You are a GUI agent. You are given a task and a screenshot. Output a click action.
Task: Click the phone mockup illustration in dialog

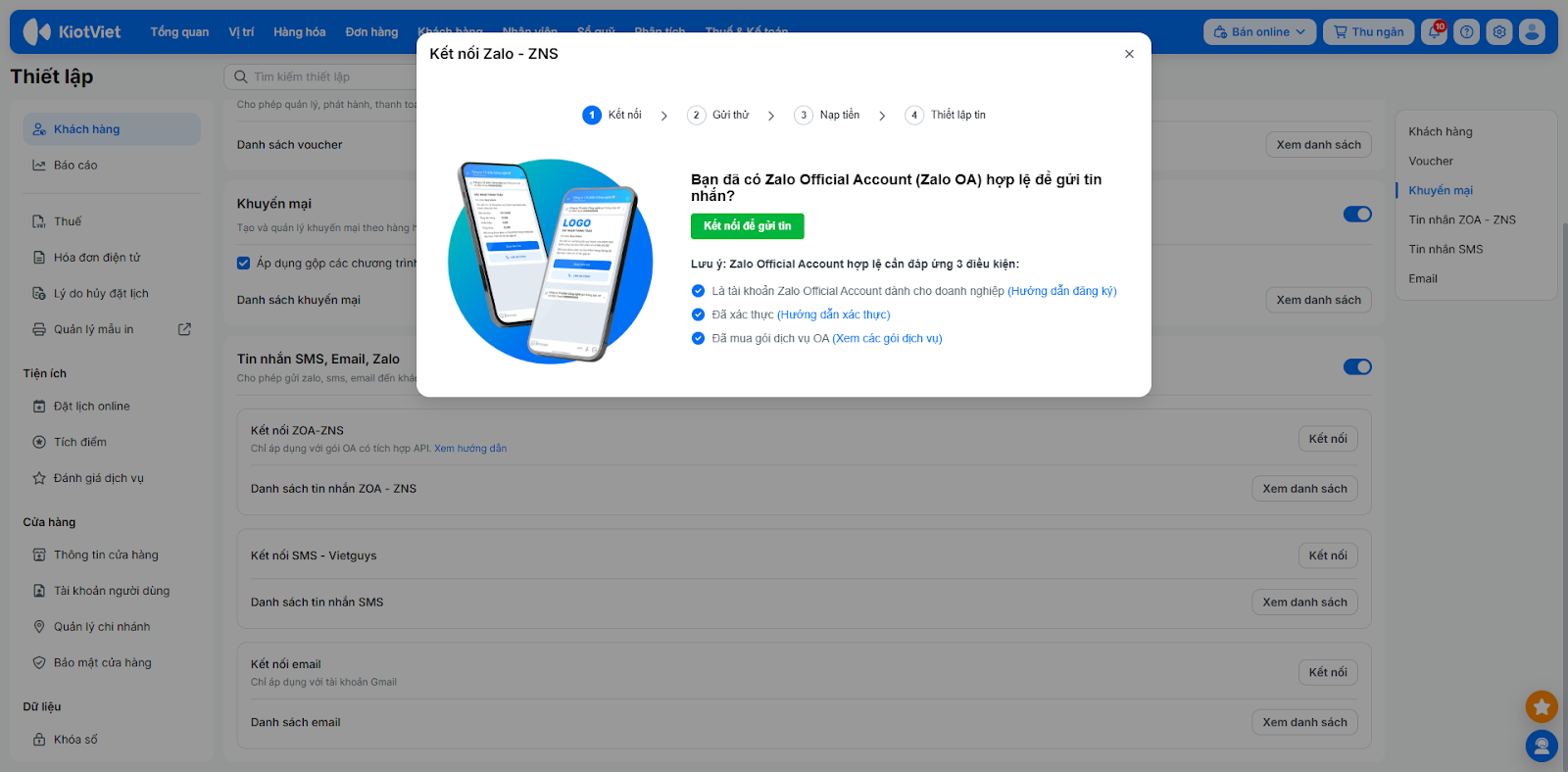pos(550,261)
